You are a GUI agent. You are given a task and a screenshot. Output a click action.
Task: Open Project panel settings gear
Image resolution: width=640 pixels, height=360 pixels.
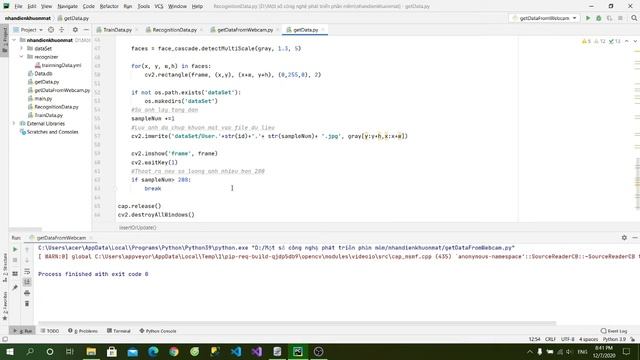tap(75, 30)
